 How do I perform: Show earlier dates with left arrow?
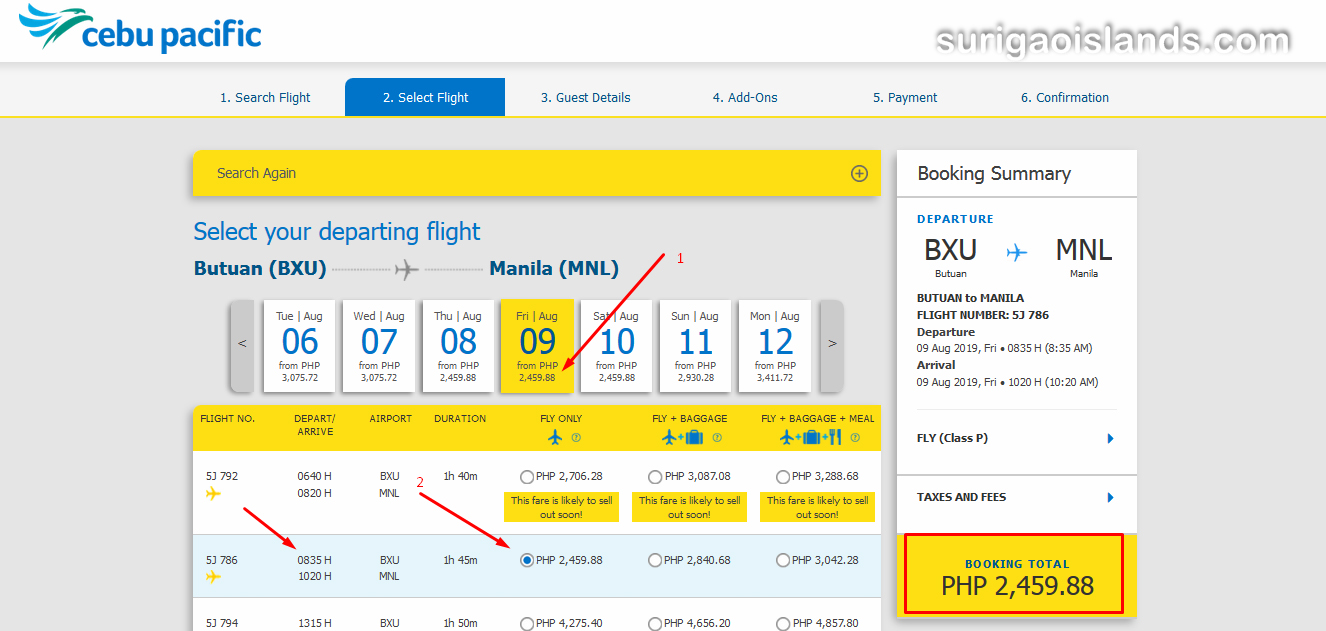(x=242, y=346)
